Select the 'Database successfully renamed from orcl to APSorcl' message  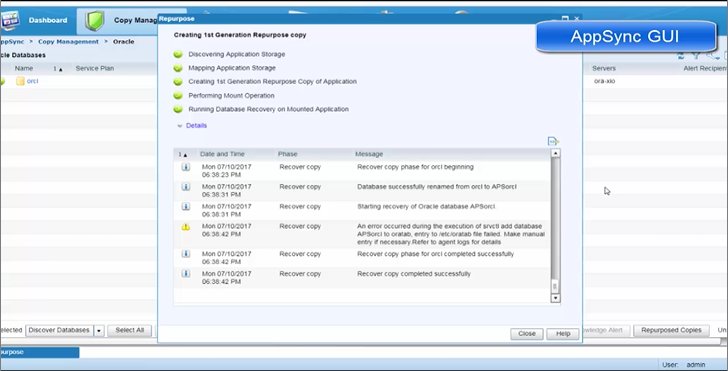(x=437, y=187)
